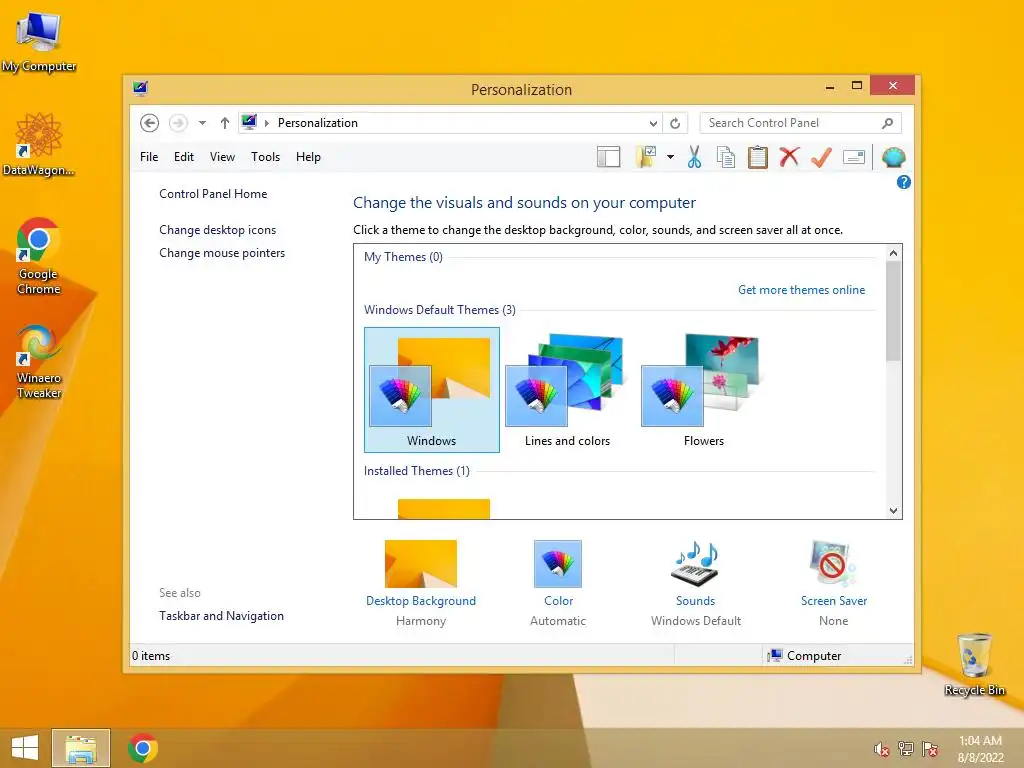Go up one level with Up arrow
The width and height of the screenshot is (1024, 768).
click(225, 123)
